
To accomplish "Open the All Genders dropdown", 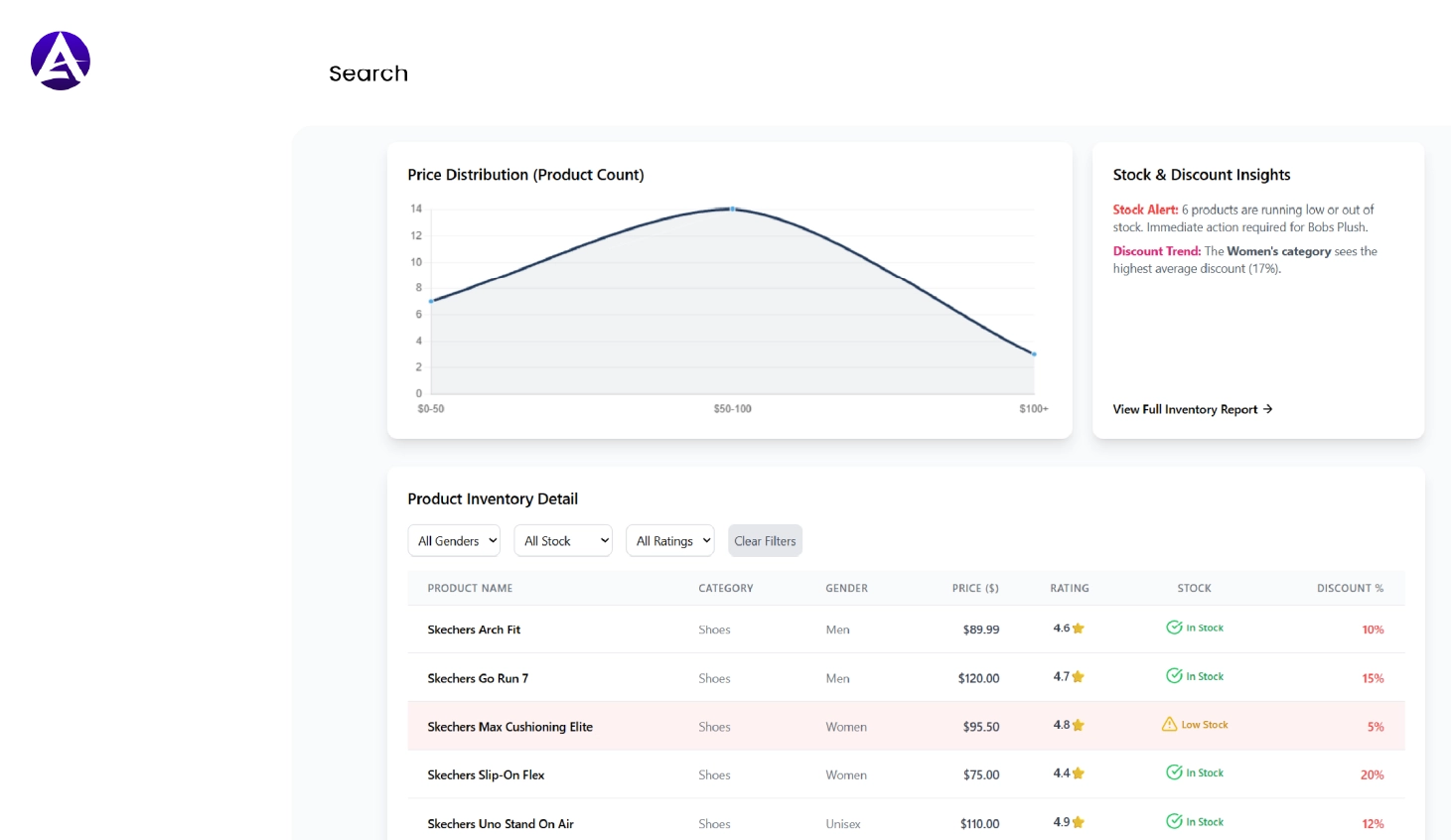I will [x=454, y=540].
